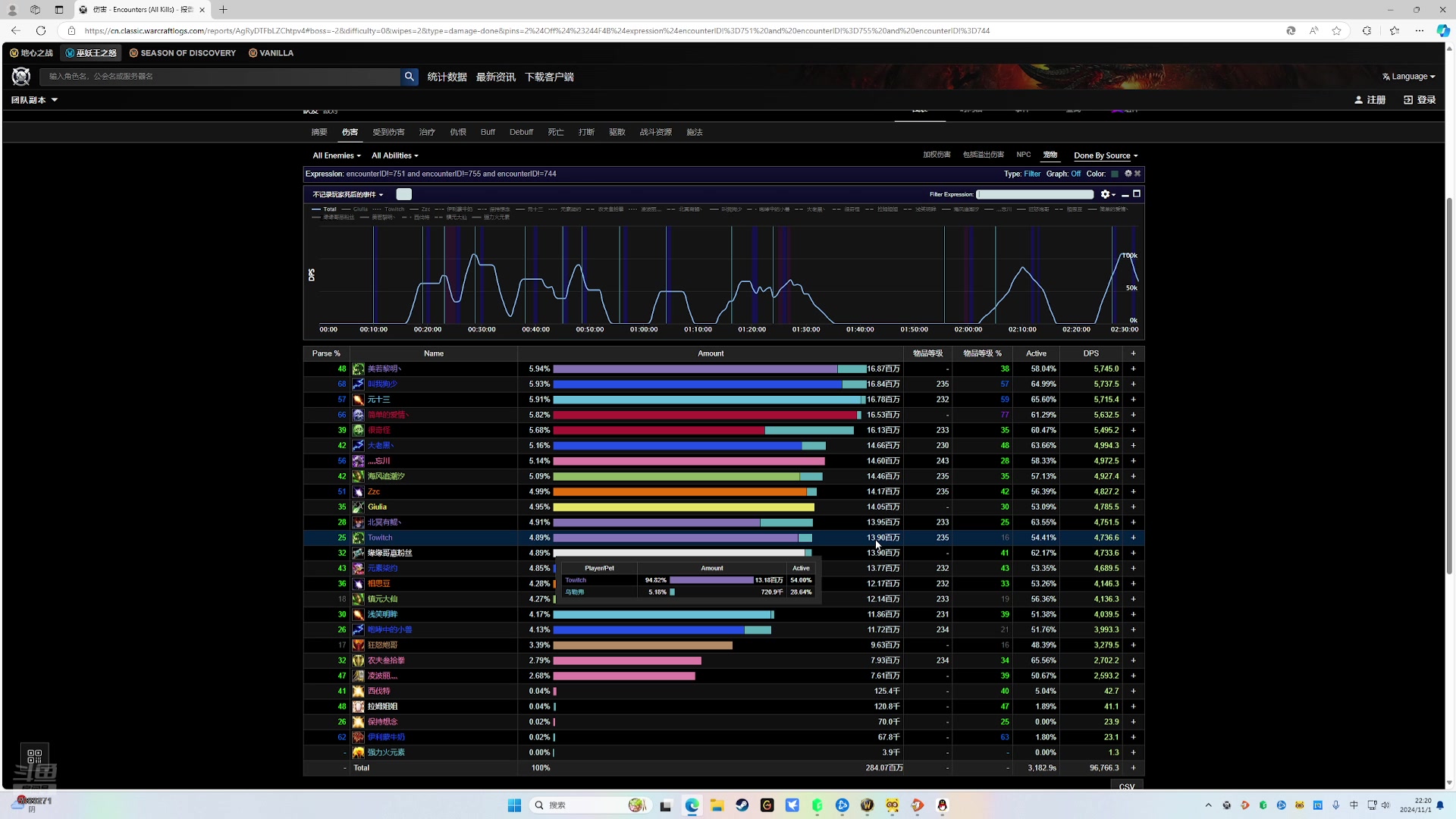Click the purple damage bar for Towitch
Image resolution: width=1456 pixels, height=819 pixels.
point(675,538)
